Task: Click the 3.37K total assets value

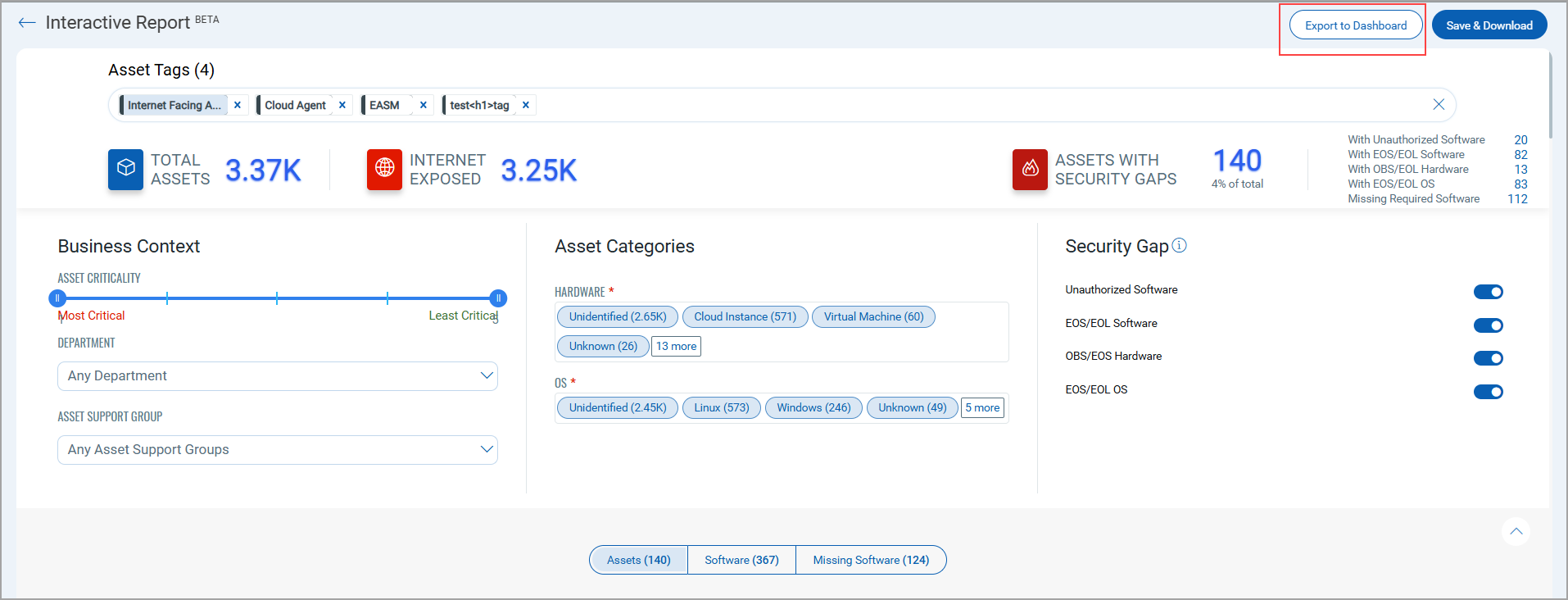Action: pyautogui.click(x=263, y=170)
